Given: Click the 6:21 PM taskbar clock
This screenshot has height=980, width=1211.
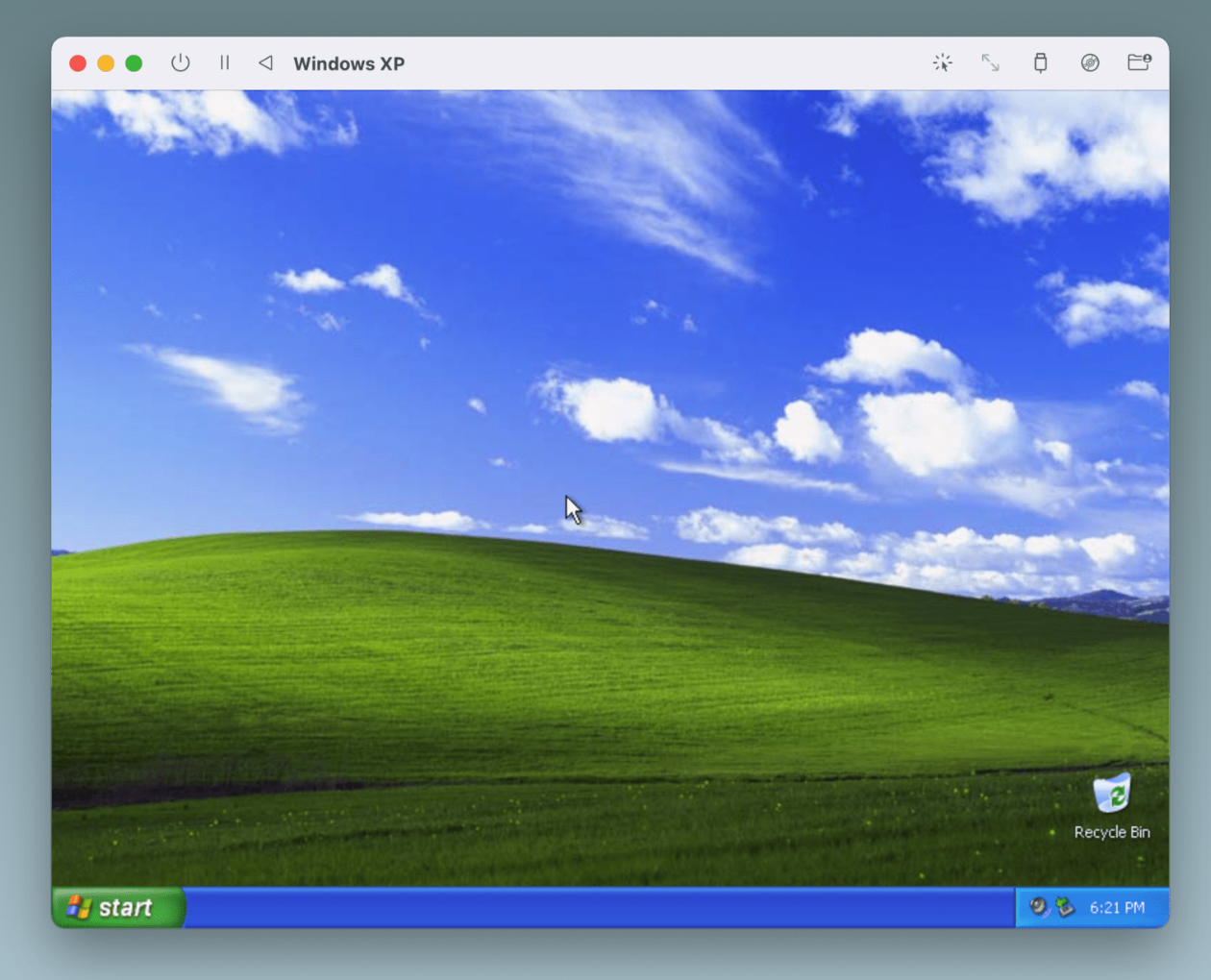Looking at the screenshot, I should pos(1117,907).
